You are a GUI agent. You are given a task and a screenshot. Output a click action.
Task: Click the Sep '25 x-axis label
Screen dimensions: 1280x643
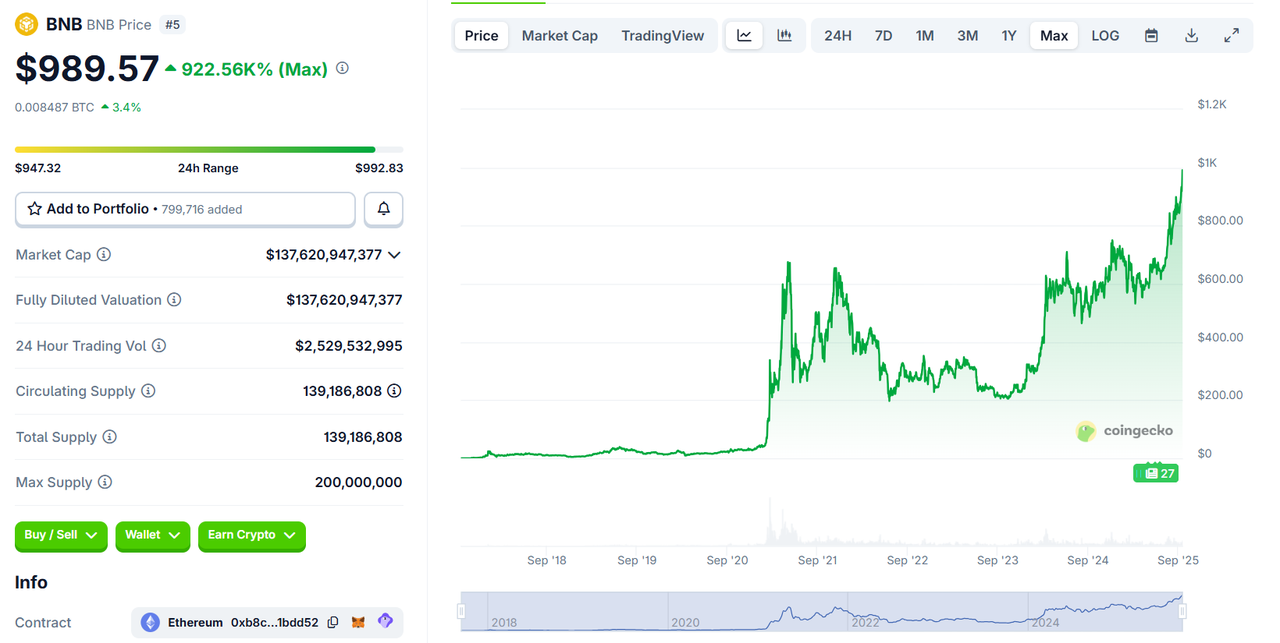click(1178, 560)
